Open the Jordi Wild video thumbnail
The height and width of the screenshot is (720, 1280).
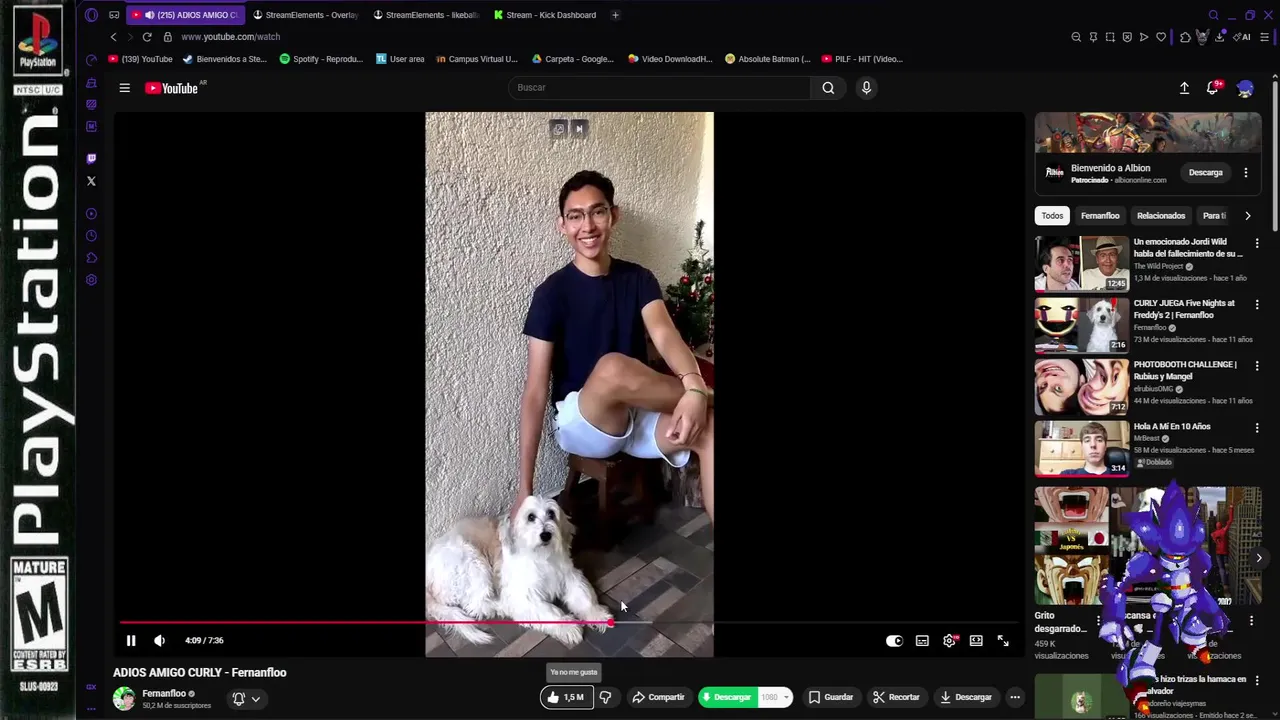click(x=1082, y=263)
